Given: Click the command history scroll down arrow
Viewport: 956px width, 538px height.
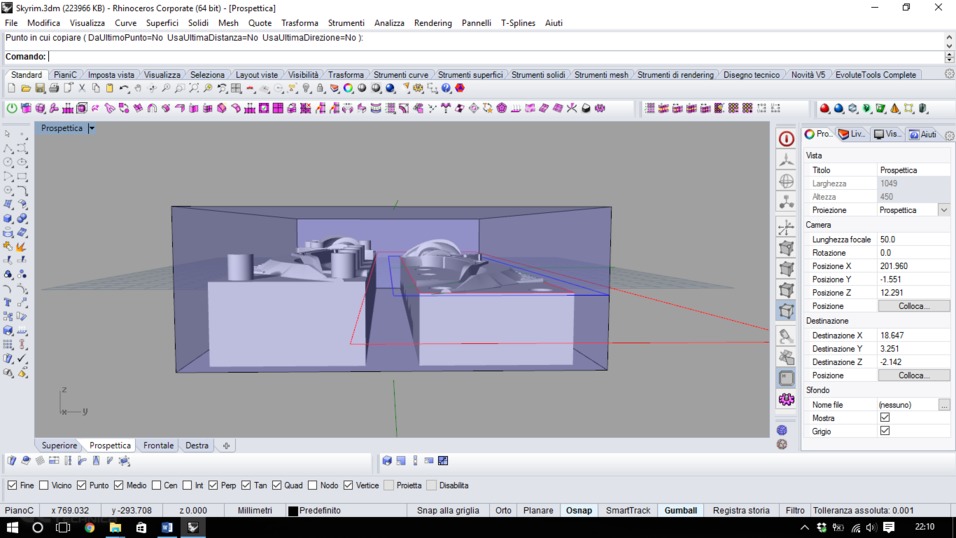Looking at the screenshot, I should click(949, 46).
